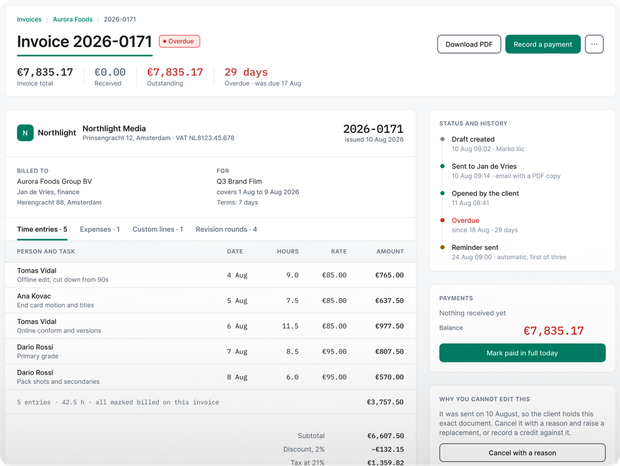Click the Invoice 2026-0171 page heading
This screenshot has height=466, width=620.
pos(84,42)
